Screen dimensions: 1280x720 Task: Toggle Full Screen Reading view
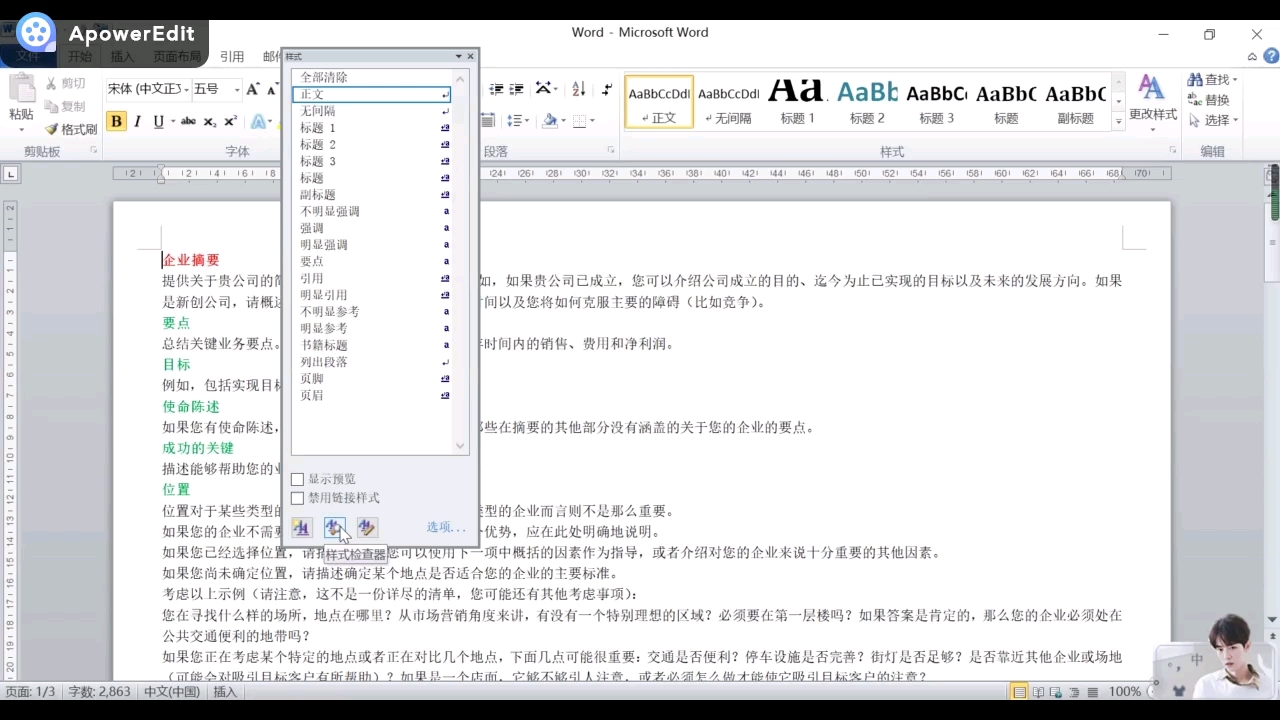1038,691
